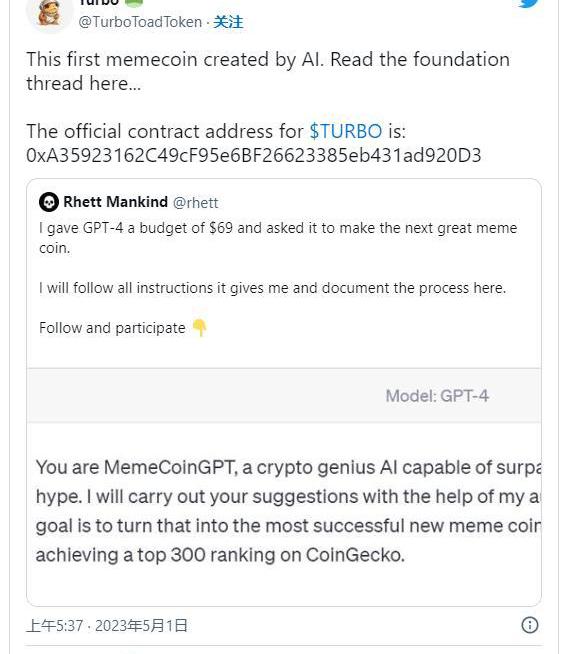This screenshot has height=654, width=564.
Task: Click the pointing-down hand emoji
Action: pyautogui.click(x=200, y=328)
